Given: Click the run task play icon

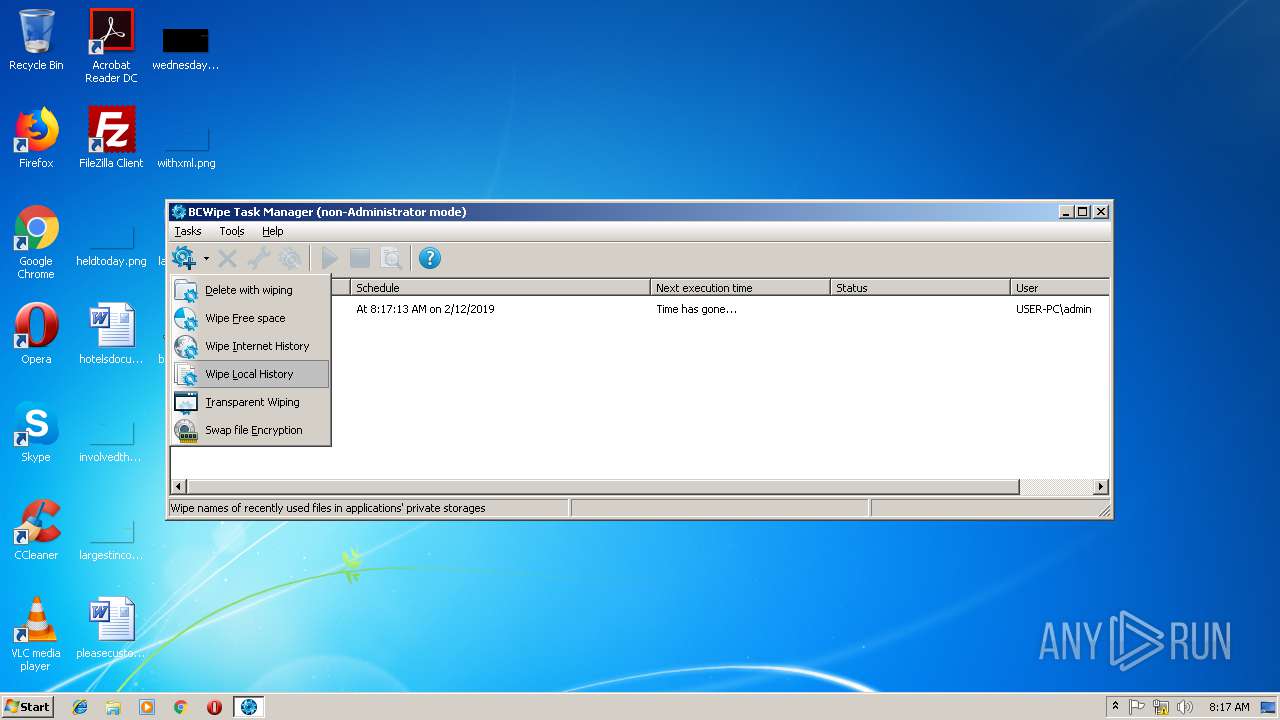Looking at the screenshot, I should (x=329, y=259).
